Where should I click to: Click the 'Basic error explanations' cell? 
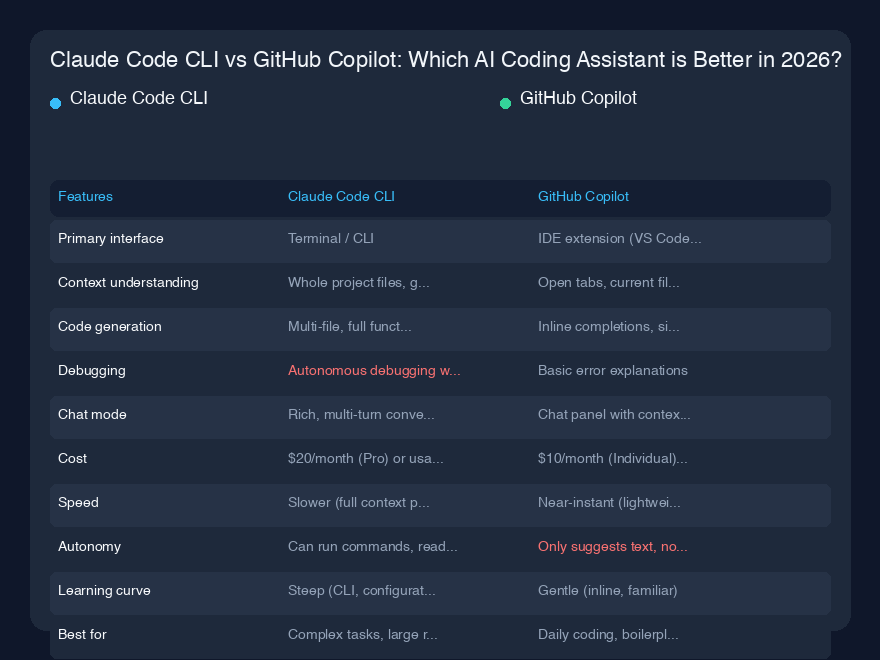point(612,370)
